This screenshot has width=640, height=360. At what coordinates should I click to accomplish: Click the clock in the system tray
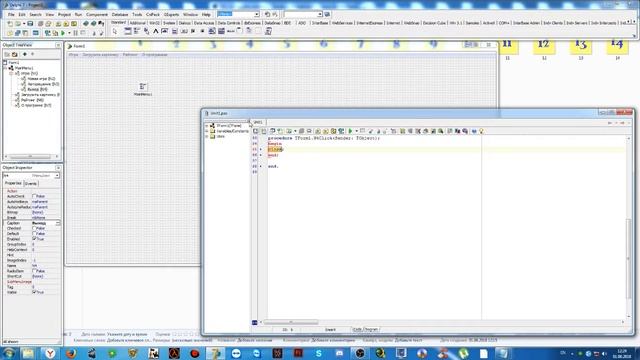coord(622,353)
